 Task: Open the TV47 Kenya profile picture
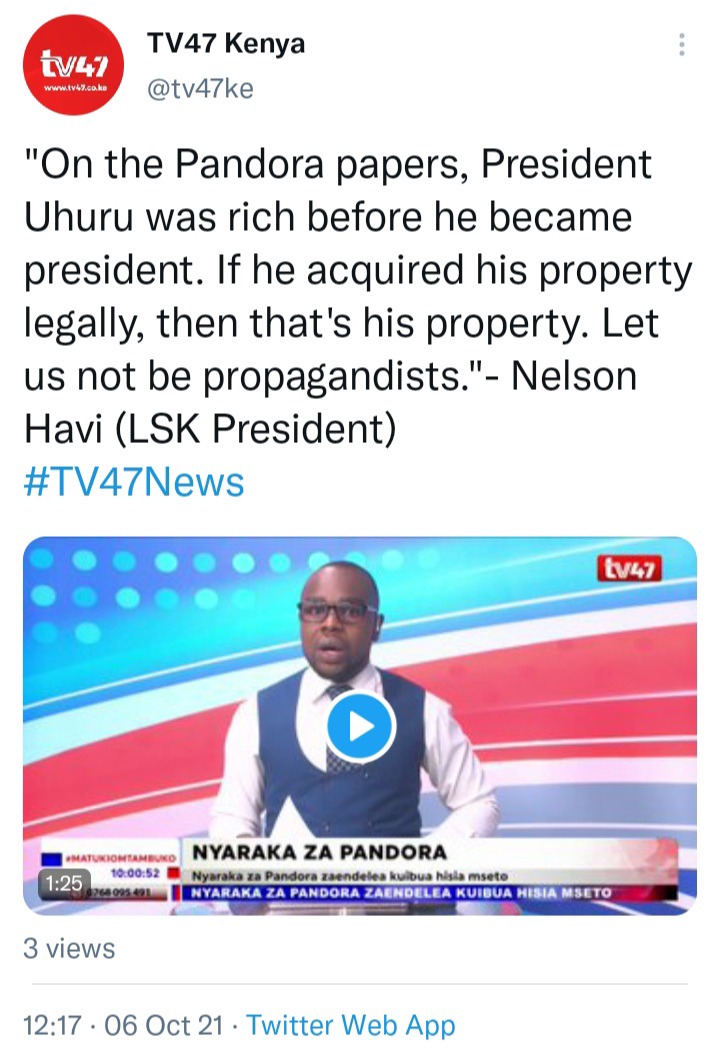point(73,65)
